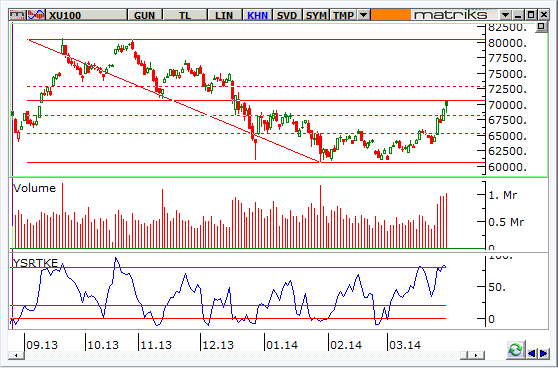Click the 09.13 date label
This screenshot has height=368, width=558.
(x=42, y=345)
